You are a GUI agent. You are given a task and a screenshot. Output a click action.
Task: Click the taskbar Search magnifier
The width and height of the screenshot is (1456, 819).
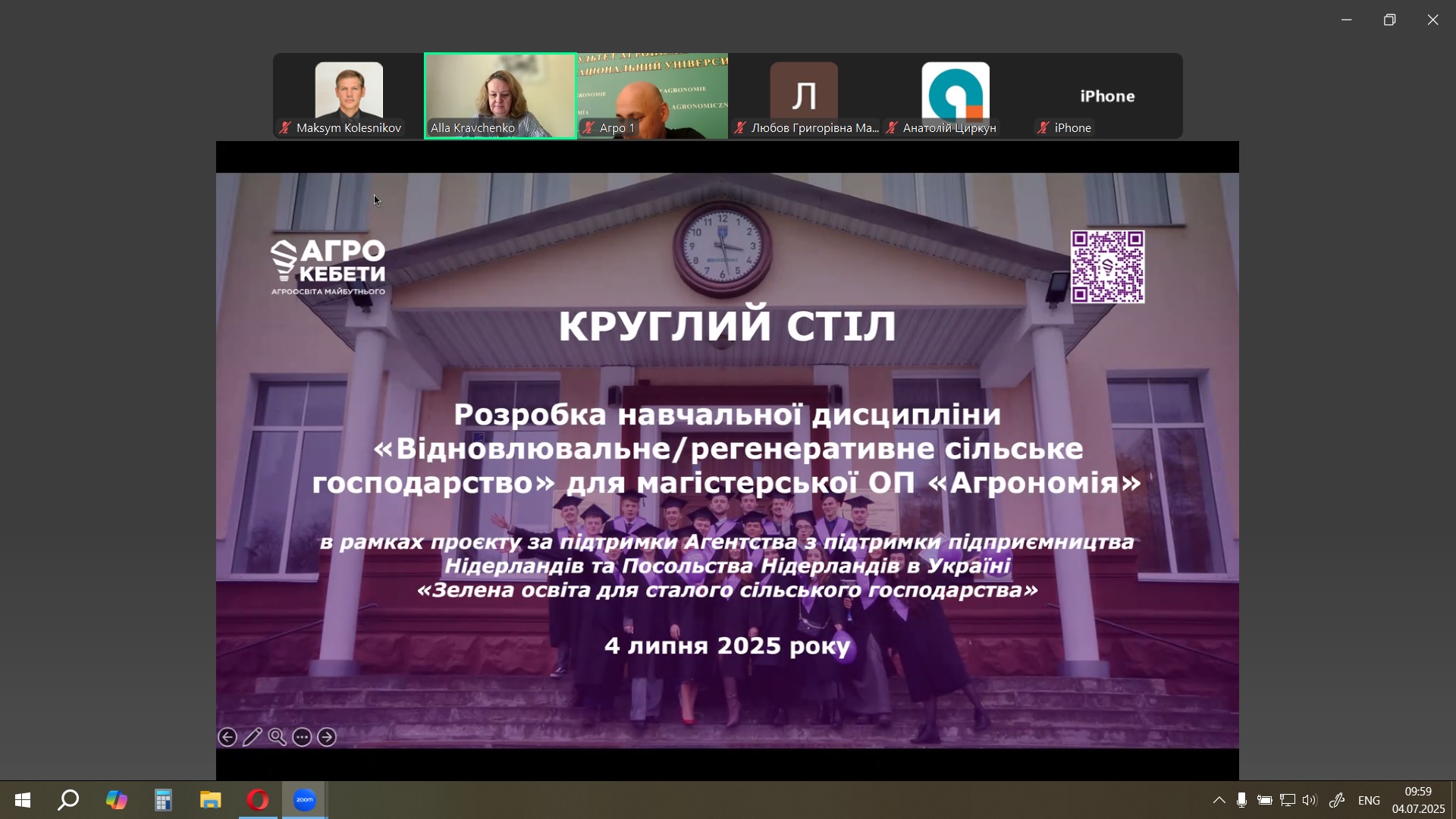point(69,800)
